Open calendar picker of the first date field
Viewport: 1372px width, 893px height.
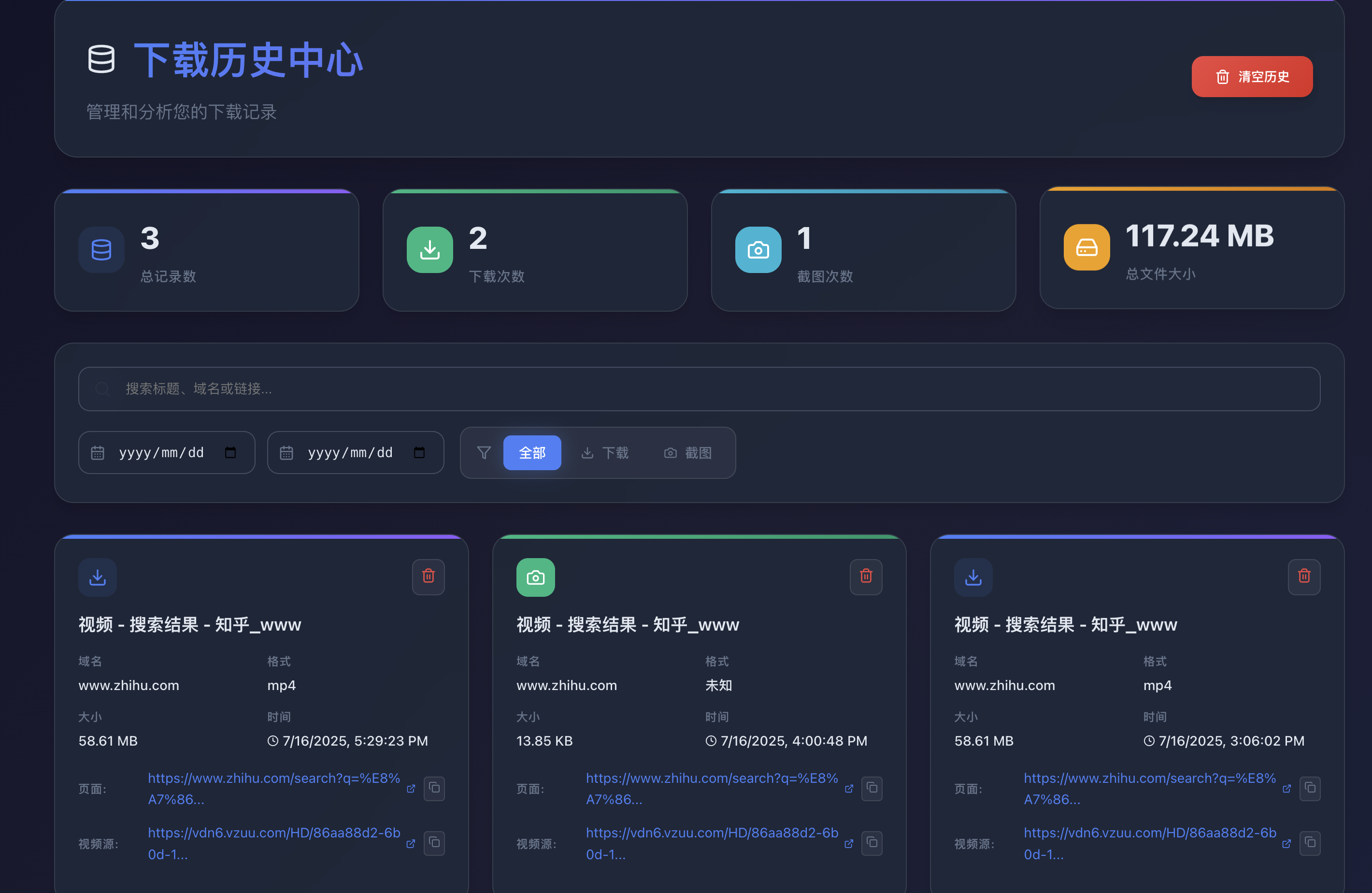[230, 453]
